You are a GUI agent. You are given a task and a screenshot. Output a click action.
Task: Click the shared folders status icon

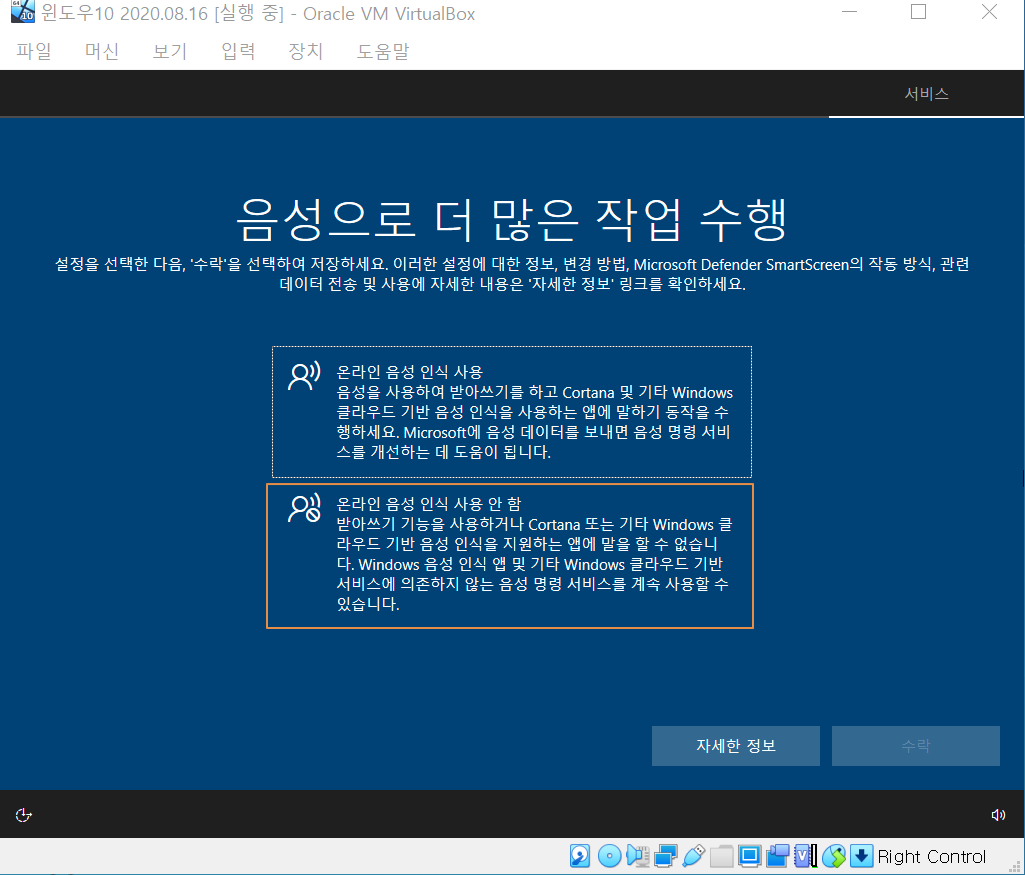coord(722,856)
